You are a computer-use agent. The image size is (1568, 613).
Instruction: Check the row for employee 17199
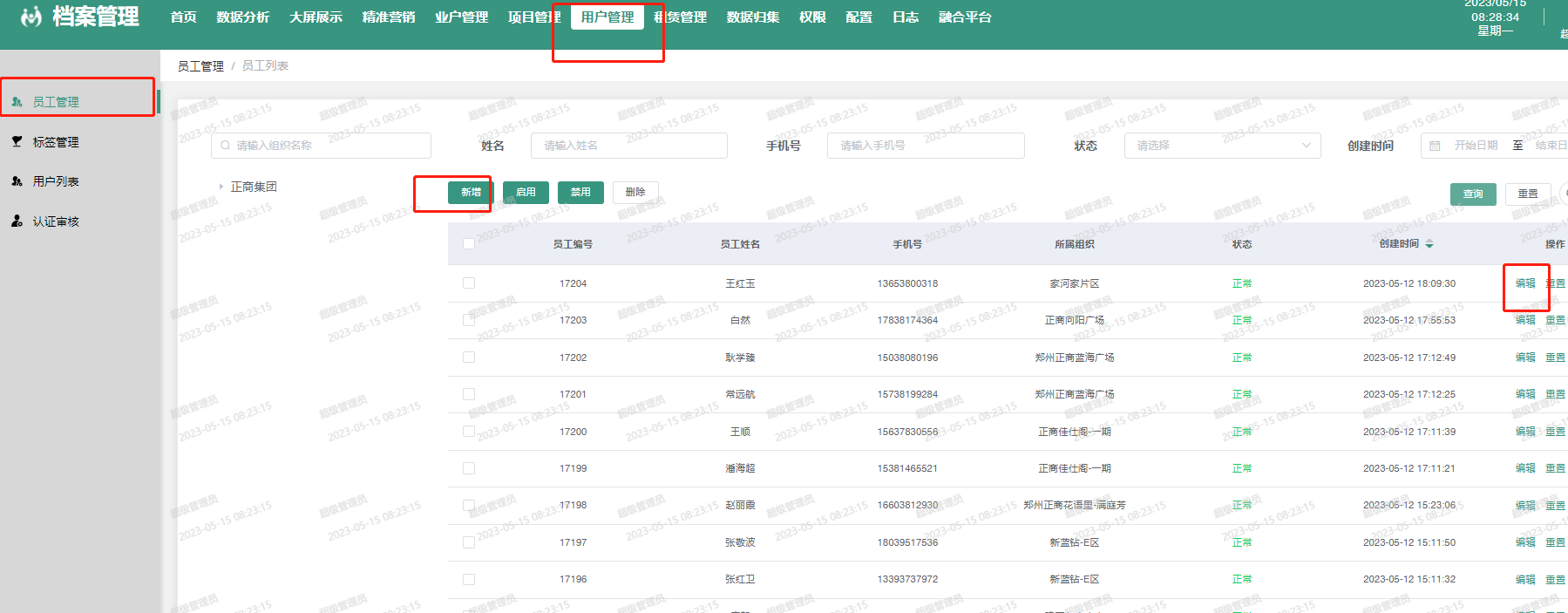coord(469,468)
